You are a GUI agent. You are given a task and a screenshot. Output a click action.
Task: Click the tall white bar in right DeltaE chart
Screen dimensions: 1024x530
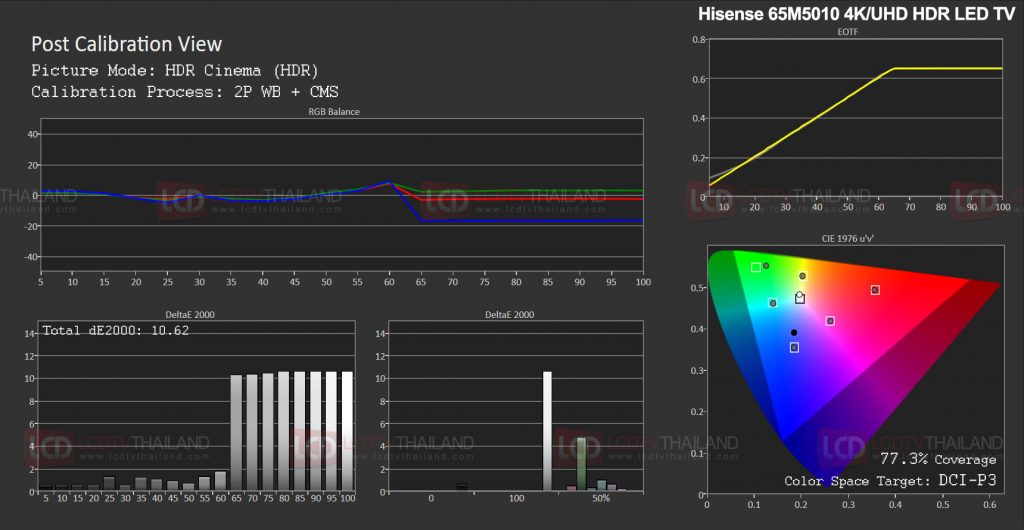[x=547, y=431]
